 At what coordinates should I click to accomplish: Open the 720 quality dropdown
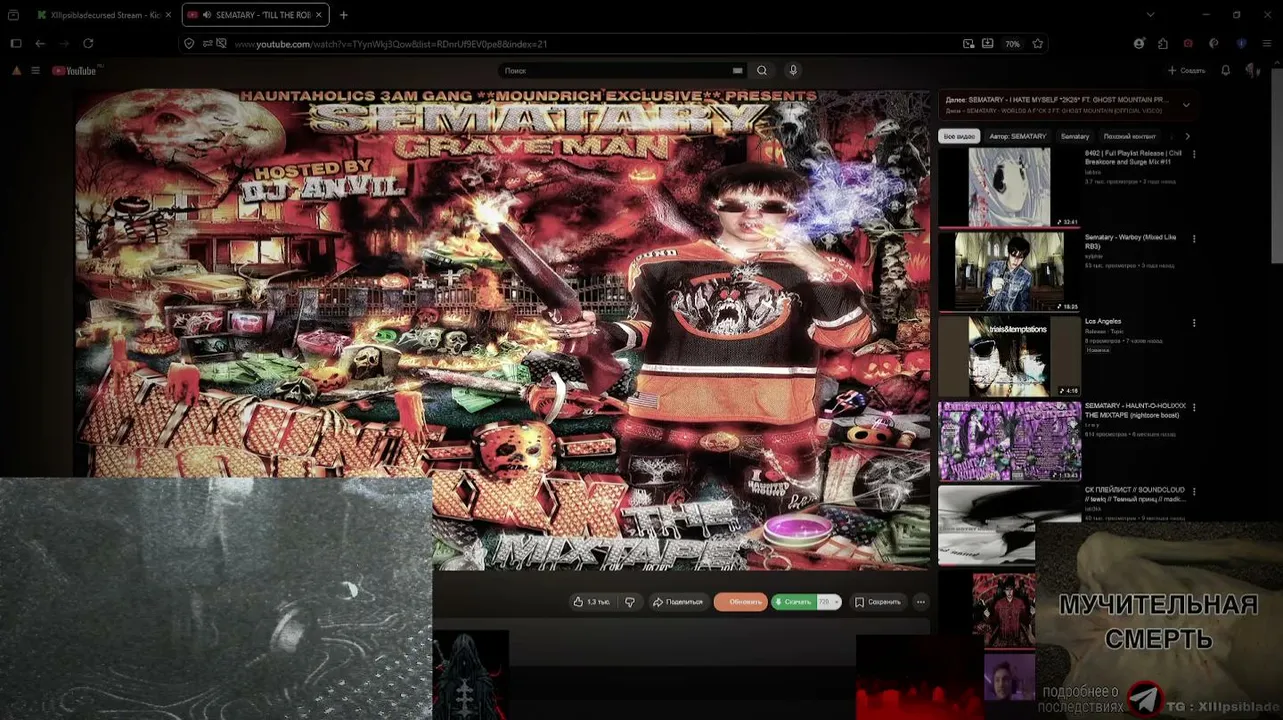pos(829,602)
